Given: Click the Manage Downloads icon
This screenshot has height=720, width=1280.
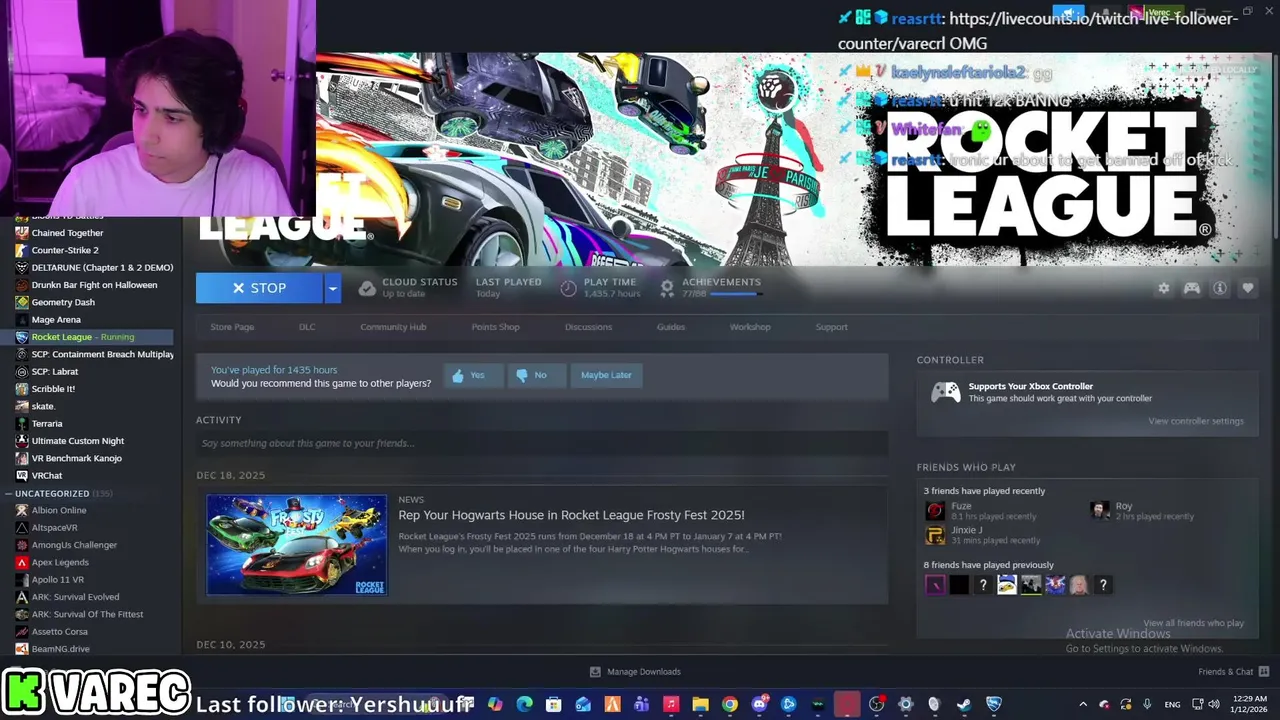Looking at the screenshot, I should pos(595,672).
